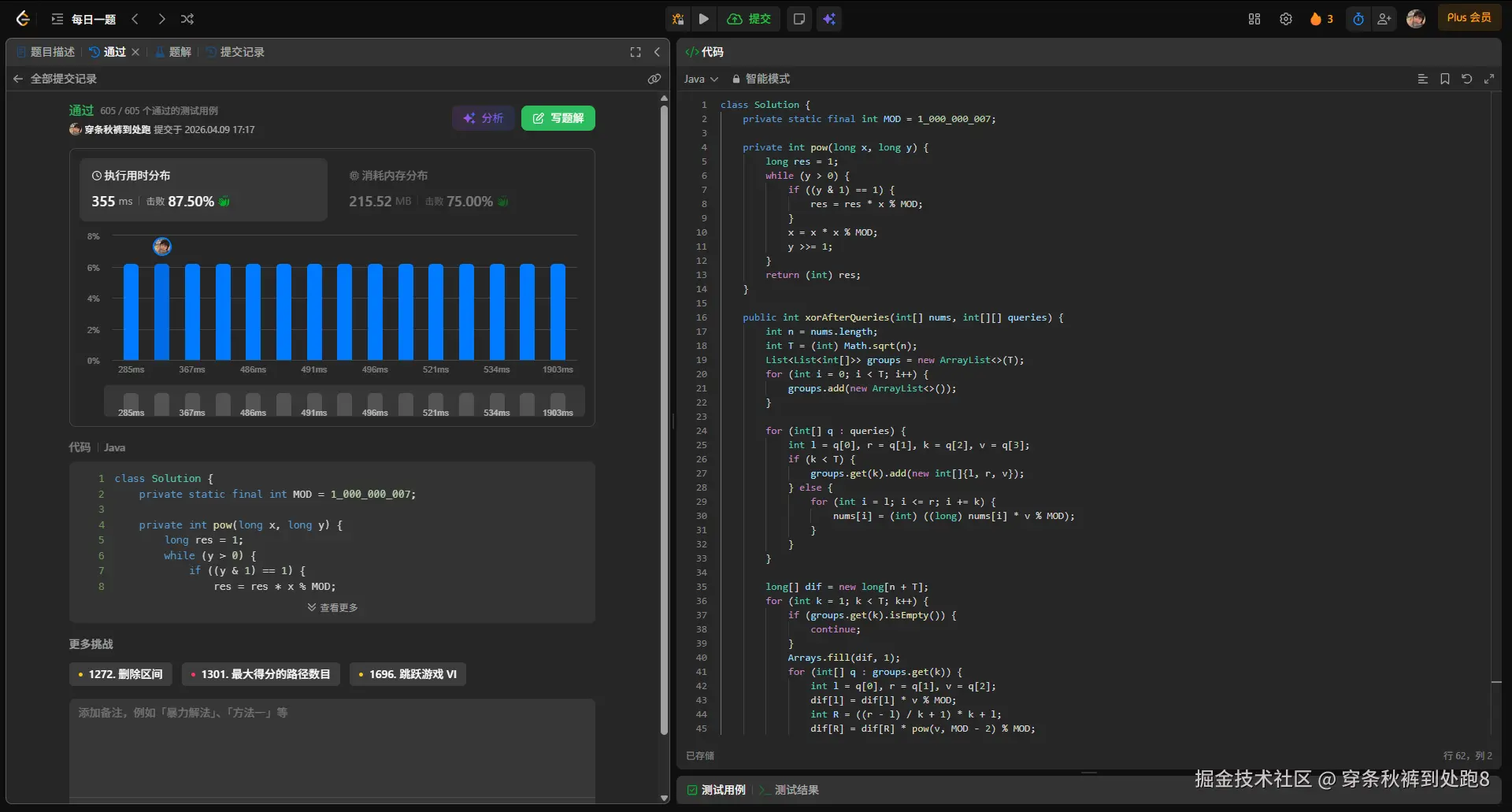Click the bookmark icon in code editor

(x=1445, y=79)
